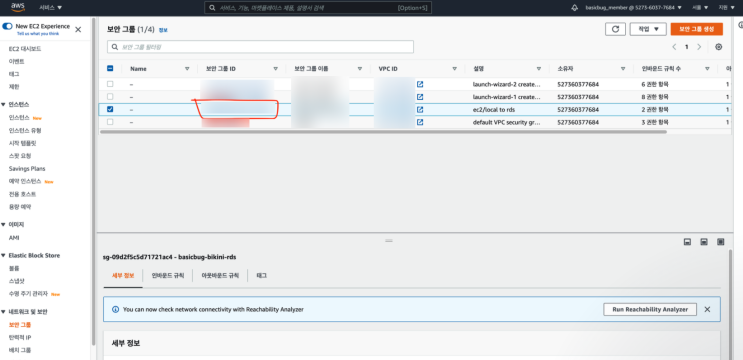This screenshot has height=360, width=743.
Task: Open the basicbug_member account dropdown
Action: pyautogui.click(x=634, y=8)
